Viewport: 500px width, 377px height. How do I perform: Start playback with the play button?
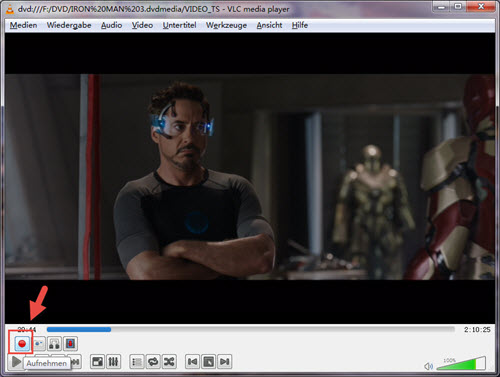pos(16,362)
